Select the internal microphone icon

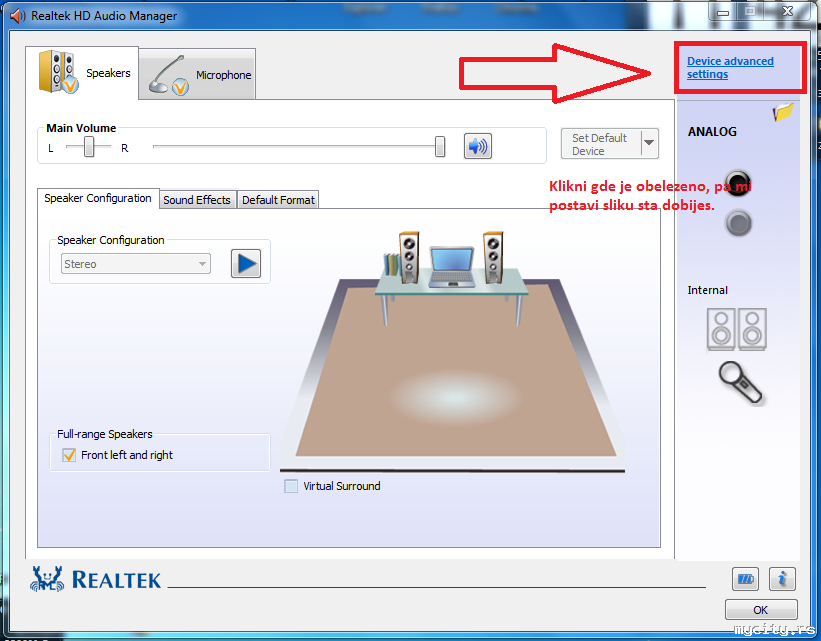(740, 383)
